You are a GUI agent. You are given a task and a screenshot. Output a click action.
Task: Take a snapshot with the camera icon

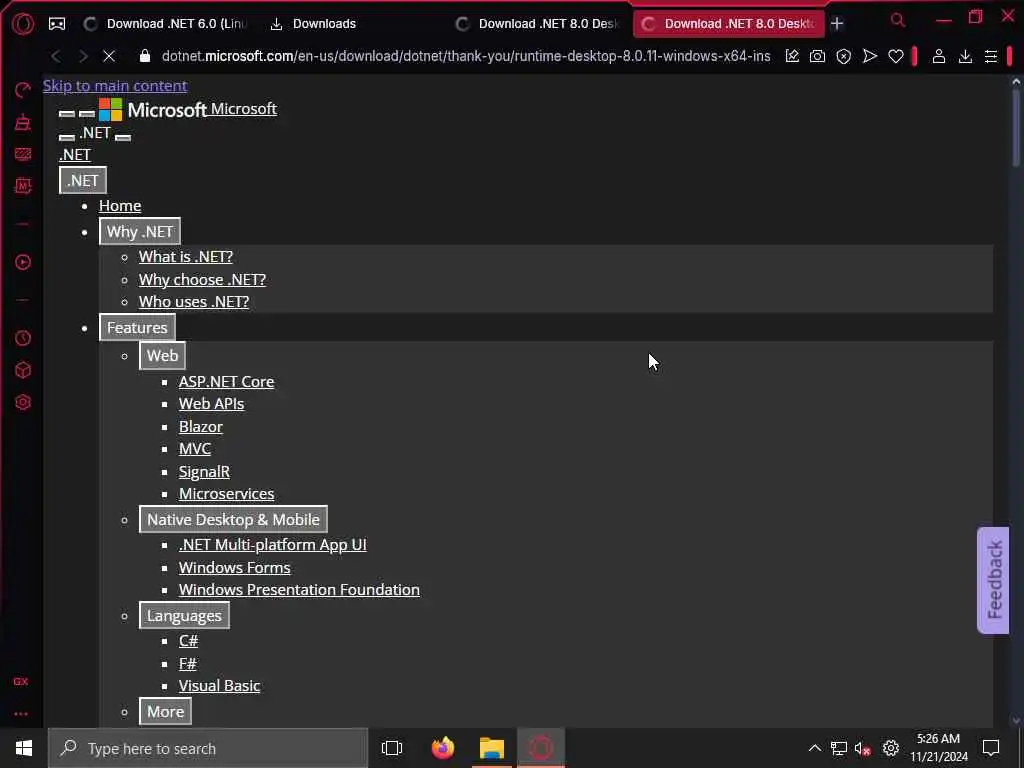click(817, 56)
